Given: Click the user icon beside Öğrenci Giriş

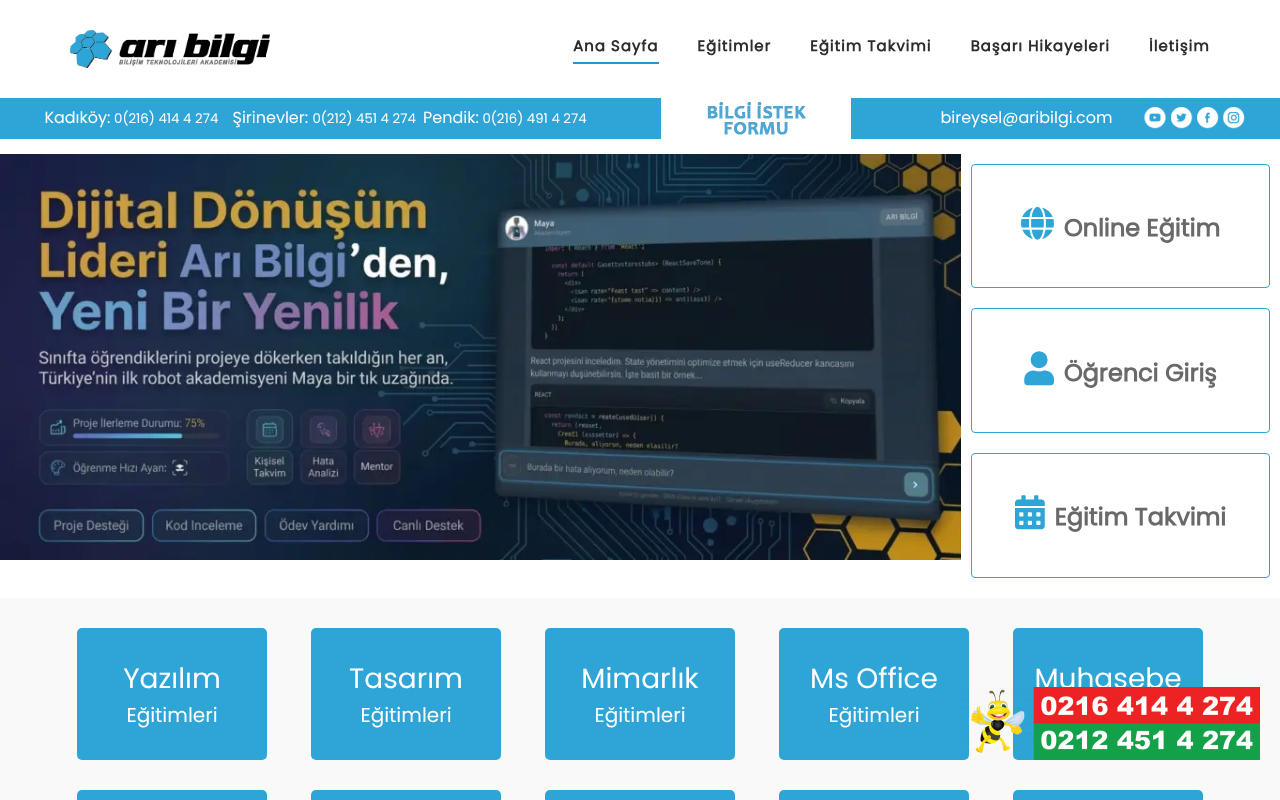Looking at the screenshot, I should 1039,368.
